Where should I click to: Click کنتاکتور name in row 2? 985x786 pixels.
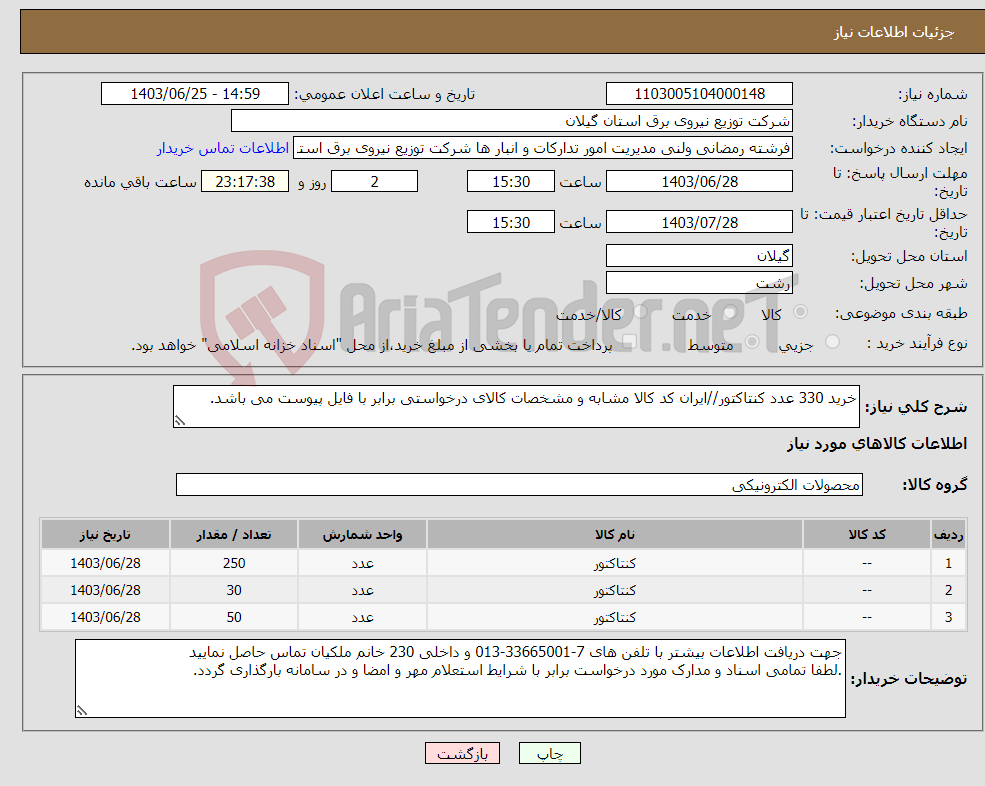[615, 590]
